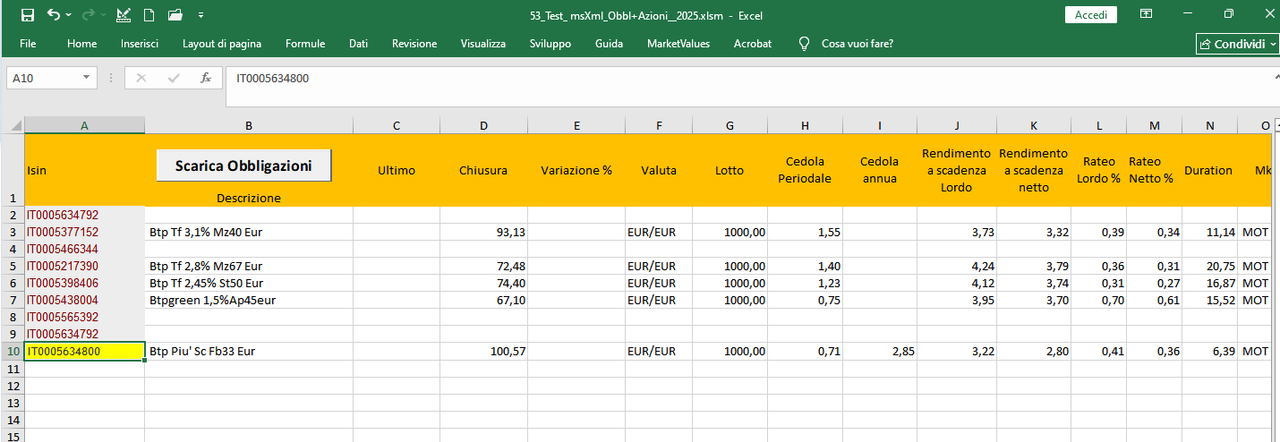Open the Acrobat tab
Screen dimensions: 1280x442
(x=752, y=44)
